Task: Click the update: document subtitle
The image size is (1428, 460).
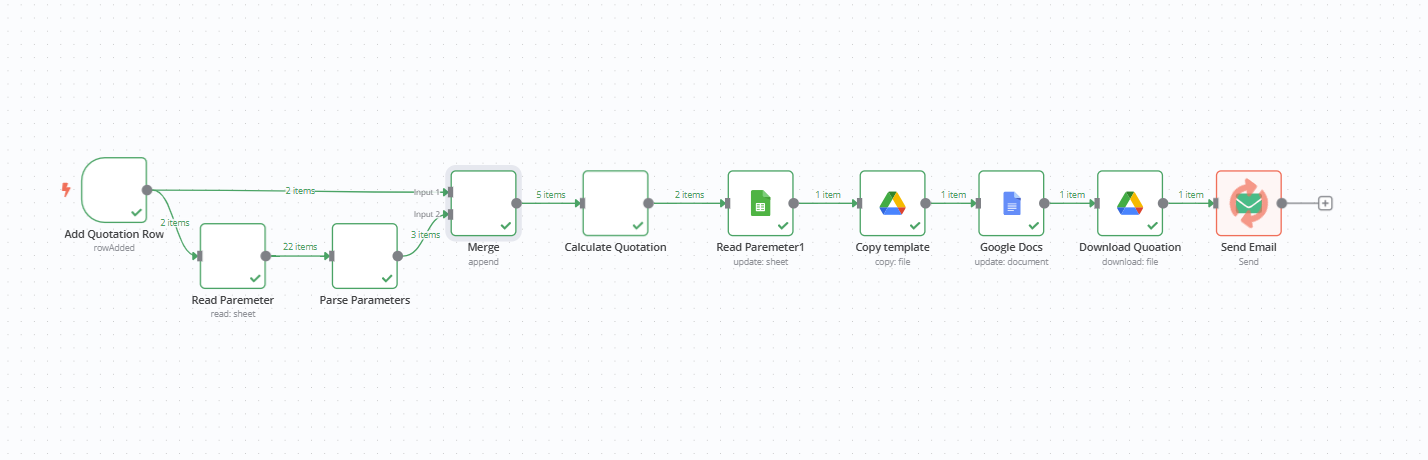Action: tap(1011, 262)
